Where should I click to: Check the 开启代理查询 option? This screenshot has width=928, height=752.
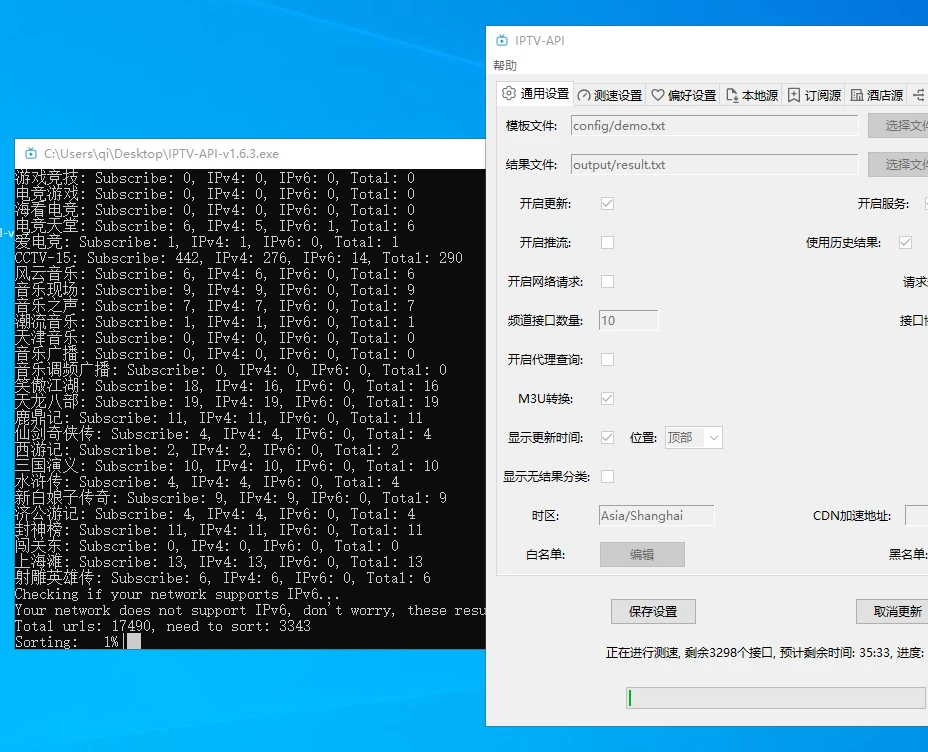pos(607,359)
